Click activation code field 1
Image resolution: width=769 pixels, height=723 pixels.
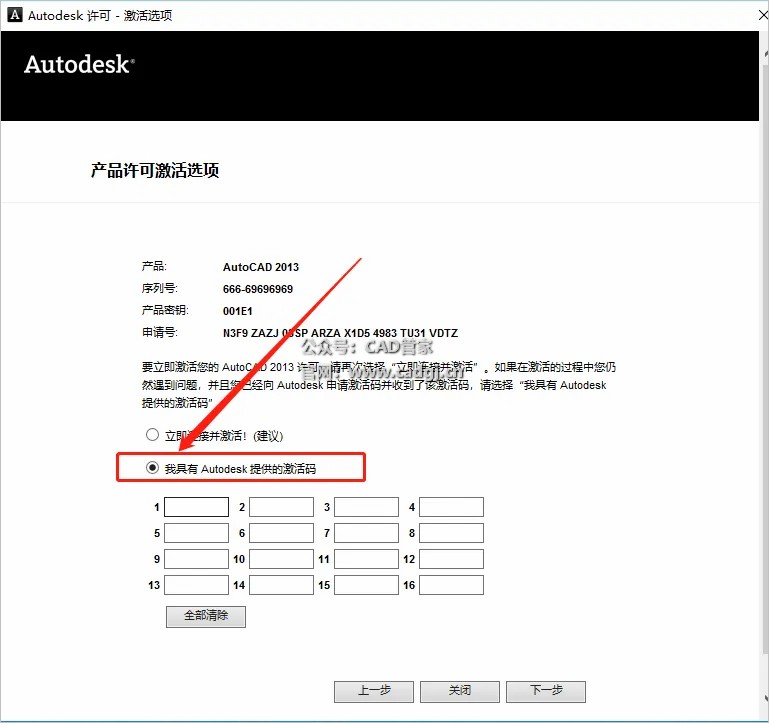pos(196,507)
